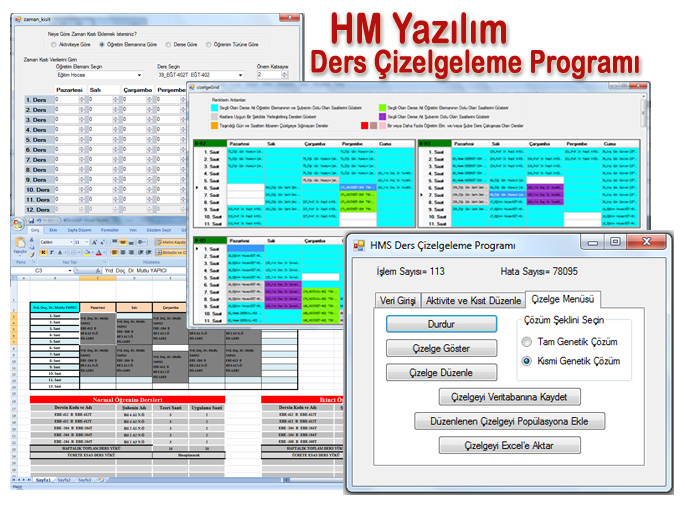
Task: Switch to Aktivite ve Kısıt Düzenle tab
Action: pos(474,301)
